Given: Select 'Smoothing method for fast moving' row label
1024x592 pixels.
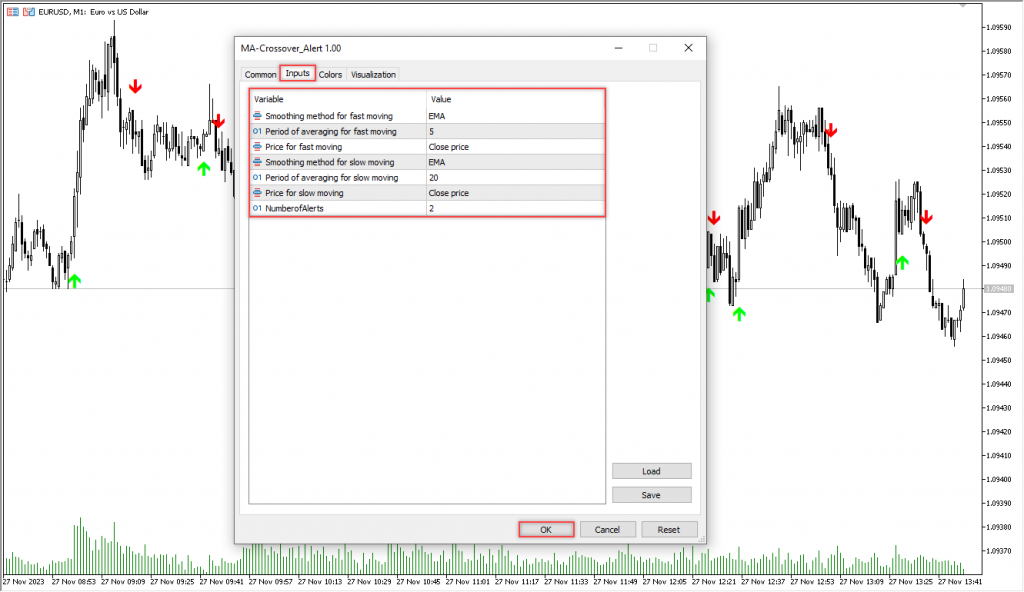Looking at the screenshot, I should point(329,116).
